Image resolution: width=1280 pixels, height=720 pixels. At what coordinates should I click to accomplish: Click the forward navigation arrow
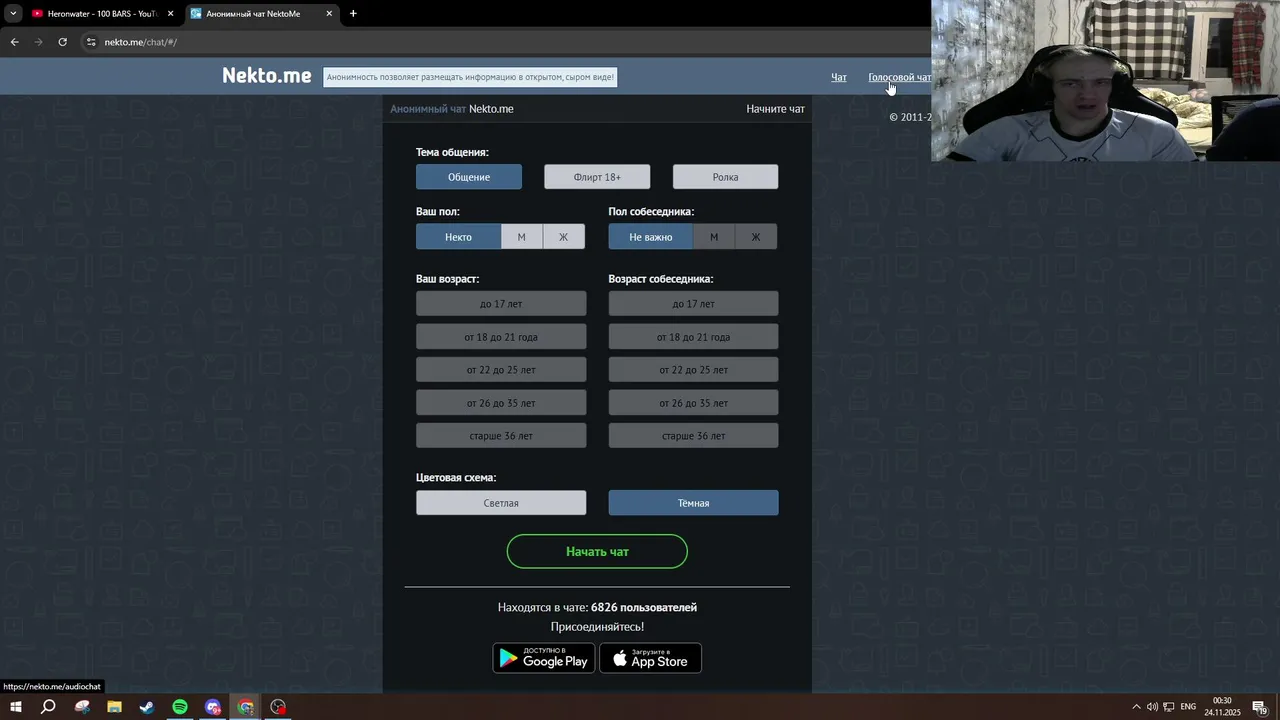tap(38, 42)
